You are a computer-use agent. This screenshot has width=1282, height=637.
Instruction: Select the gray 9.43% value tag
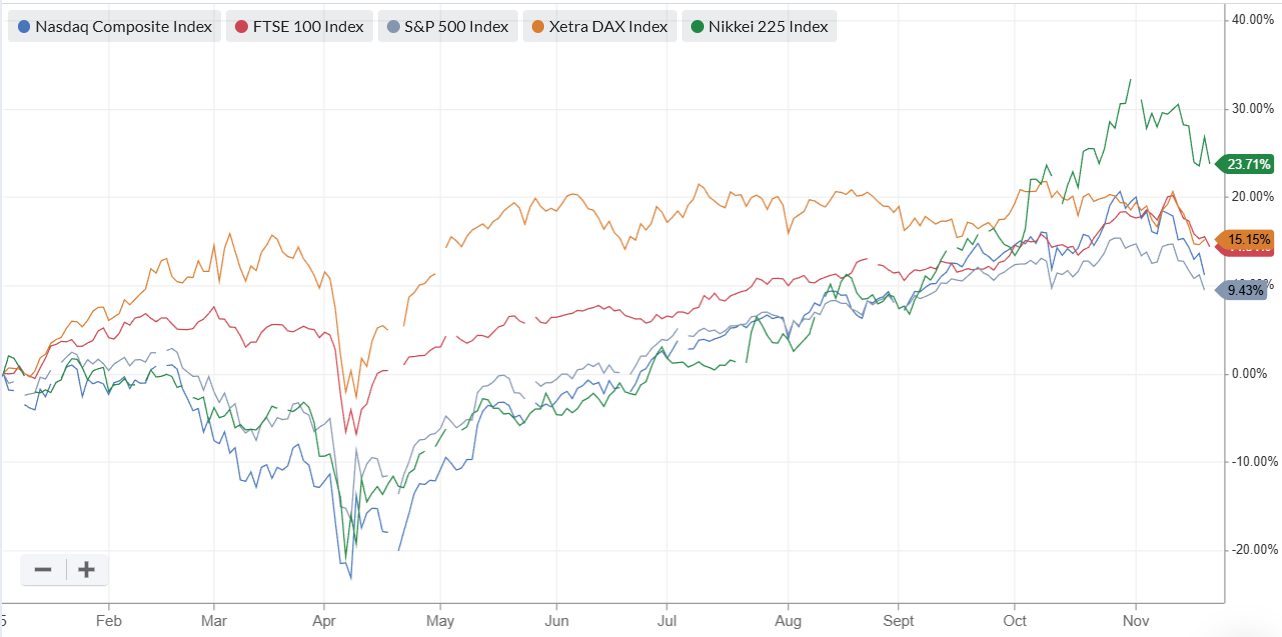click(1241, 291)
